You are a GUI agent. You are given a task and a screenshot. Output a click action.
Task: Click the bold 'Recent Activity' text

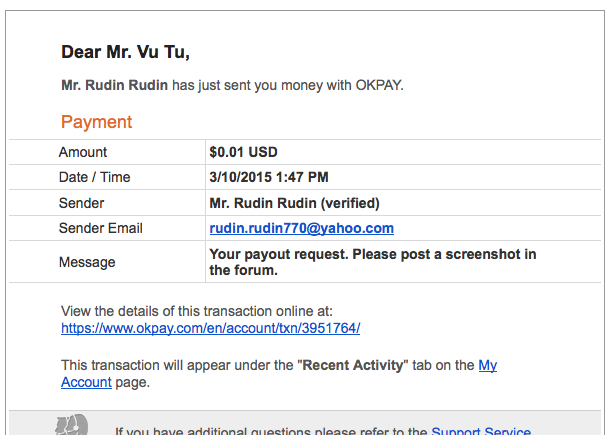pos(353,365)
